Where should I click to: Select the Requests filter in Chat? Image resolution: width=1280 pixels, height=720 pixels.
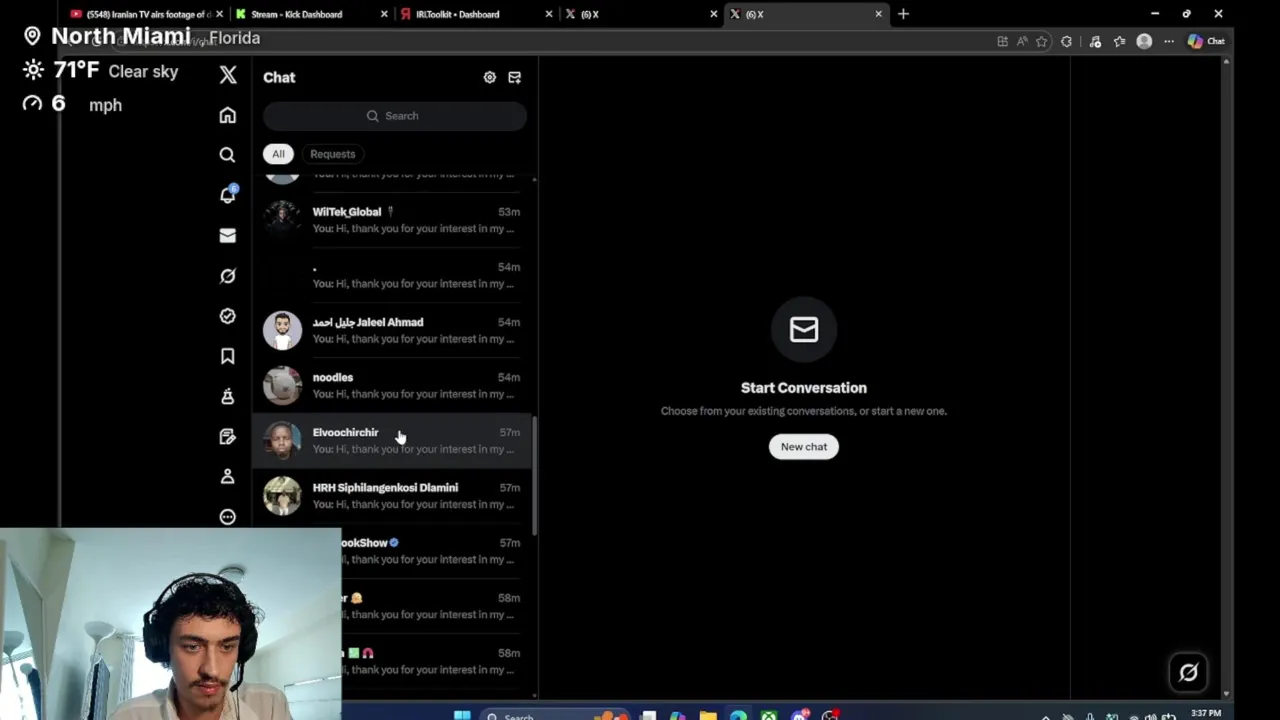[x=332, y=154]
